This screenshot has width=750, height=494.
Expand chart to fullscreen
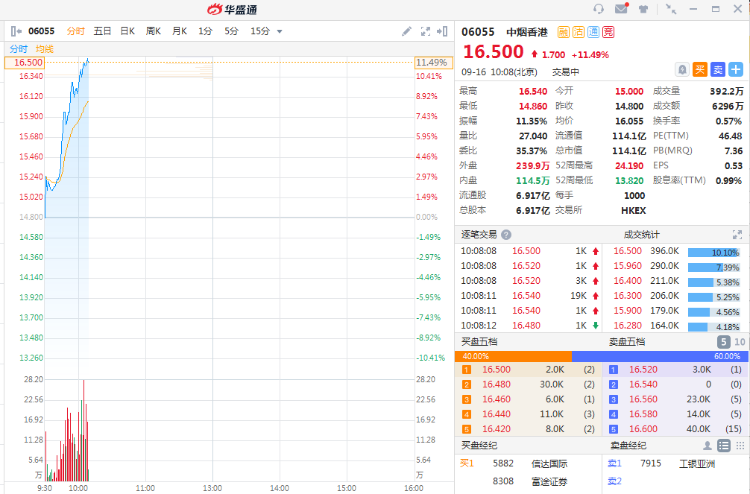pos(425,31)
